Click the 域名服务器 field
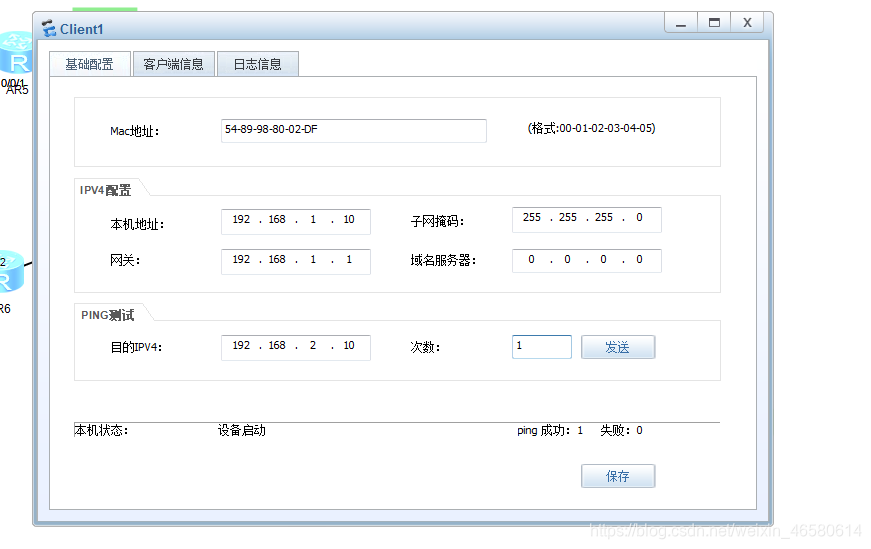This screenshot has width=871, height=549. (587, 260)
